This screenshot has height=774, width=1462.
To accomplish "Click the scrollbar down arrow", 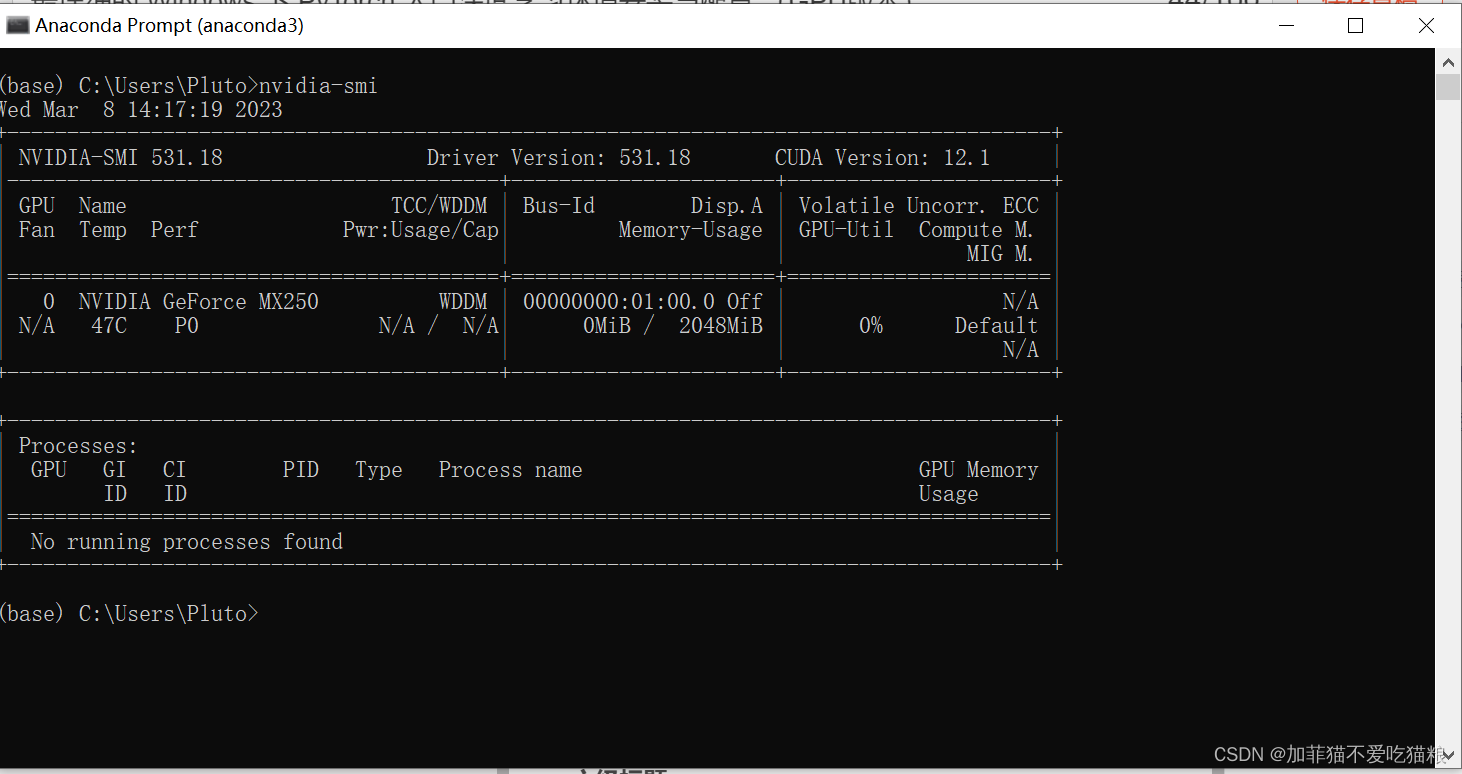I will [1448, 757].
